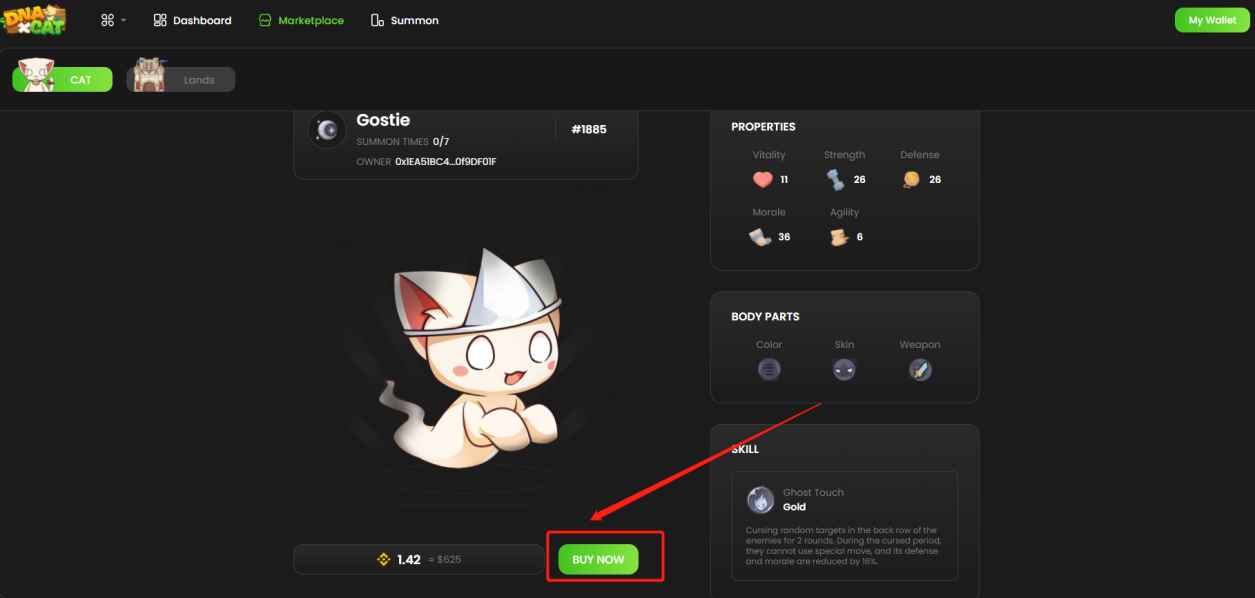Click the SUMMON TIMES 0/7 text
Viewport: 1255px width, 598px height.
tap(403, 142)
